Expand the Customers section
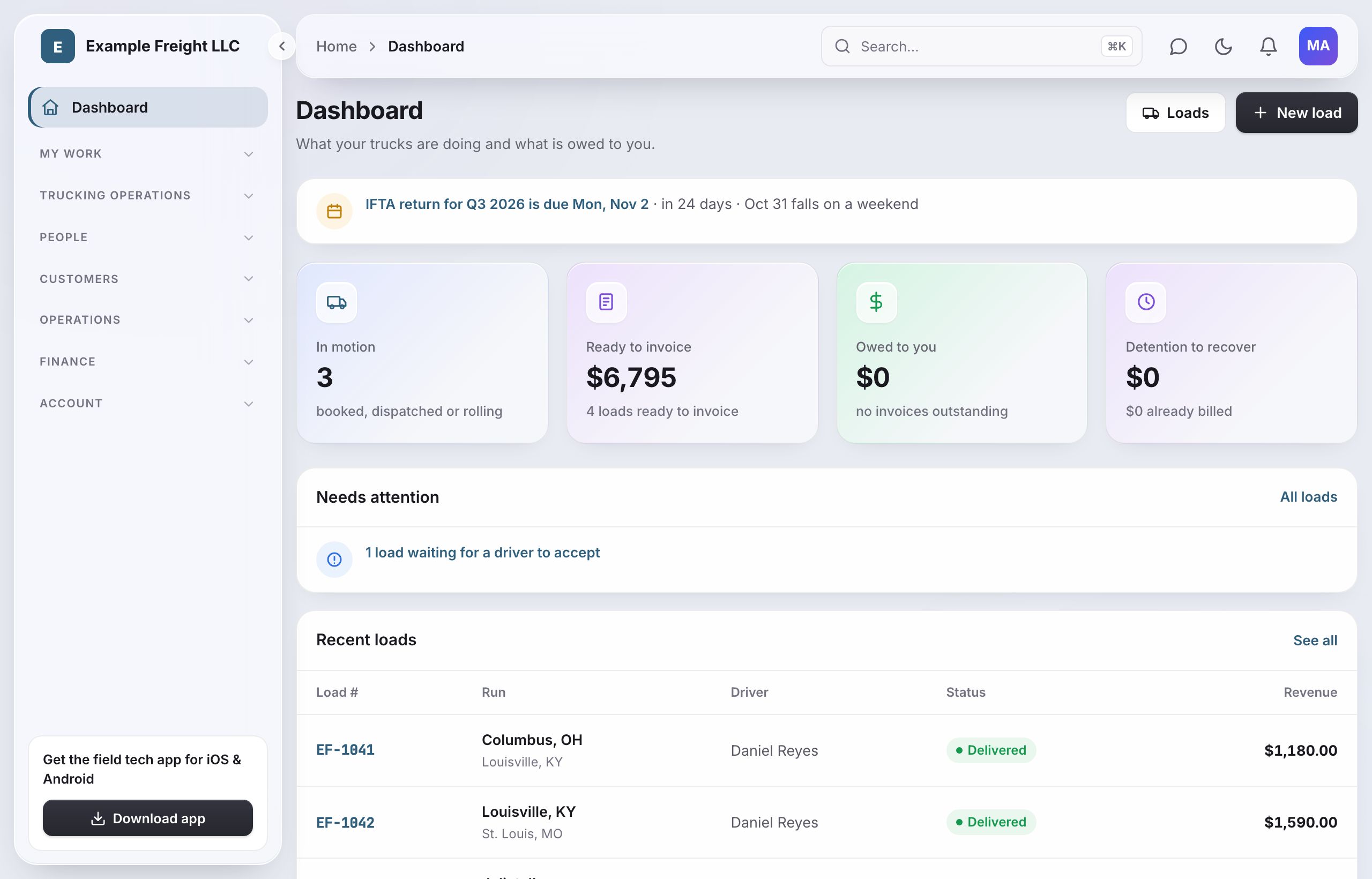1372x879 pixels. pos(147,279)
